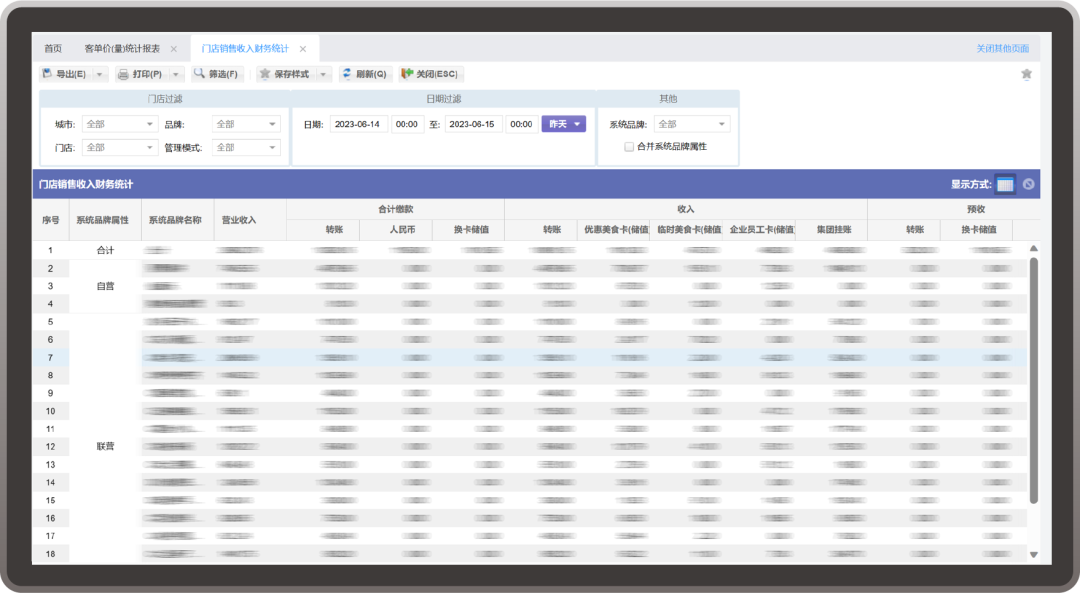Open the 打印(P) dropdown arrow

point(176,74)
